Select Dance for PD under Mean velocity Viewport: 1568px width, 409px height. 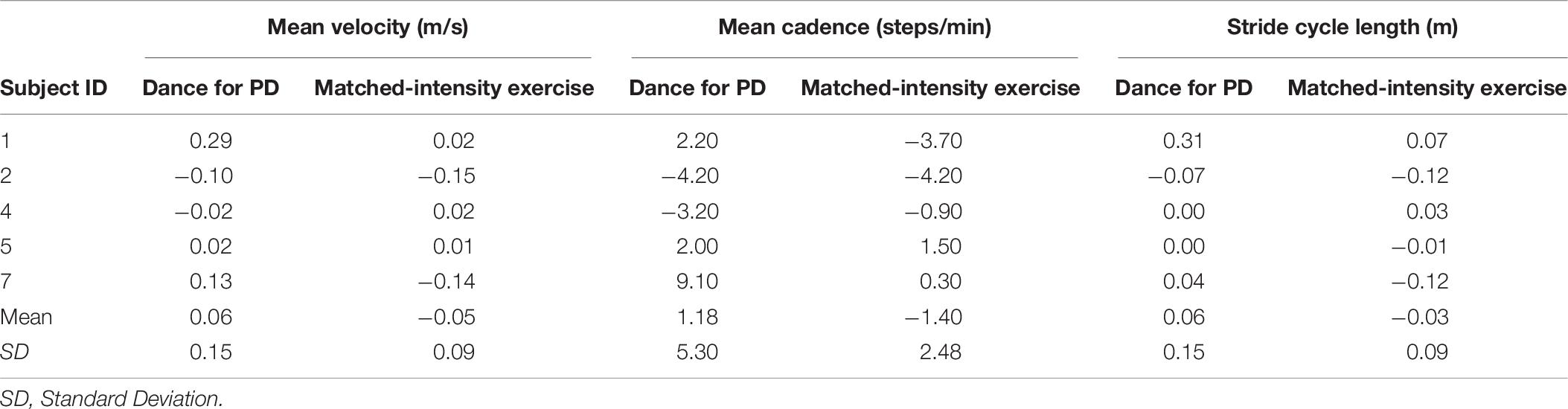[x=211, y=88]
